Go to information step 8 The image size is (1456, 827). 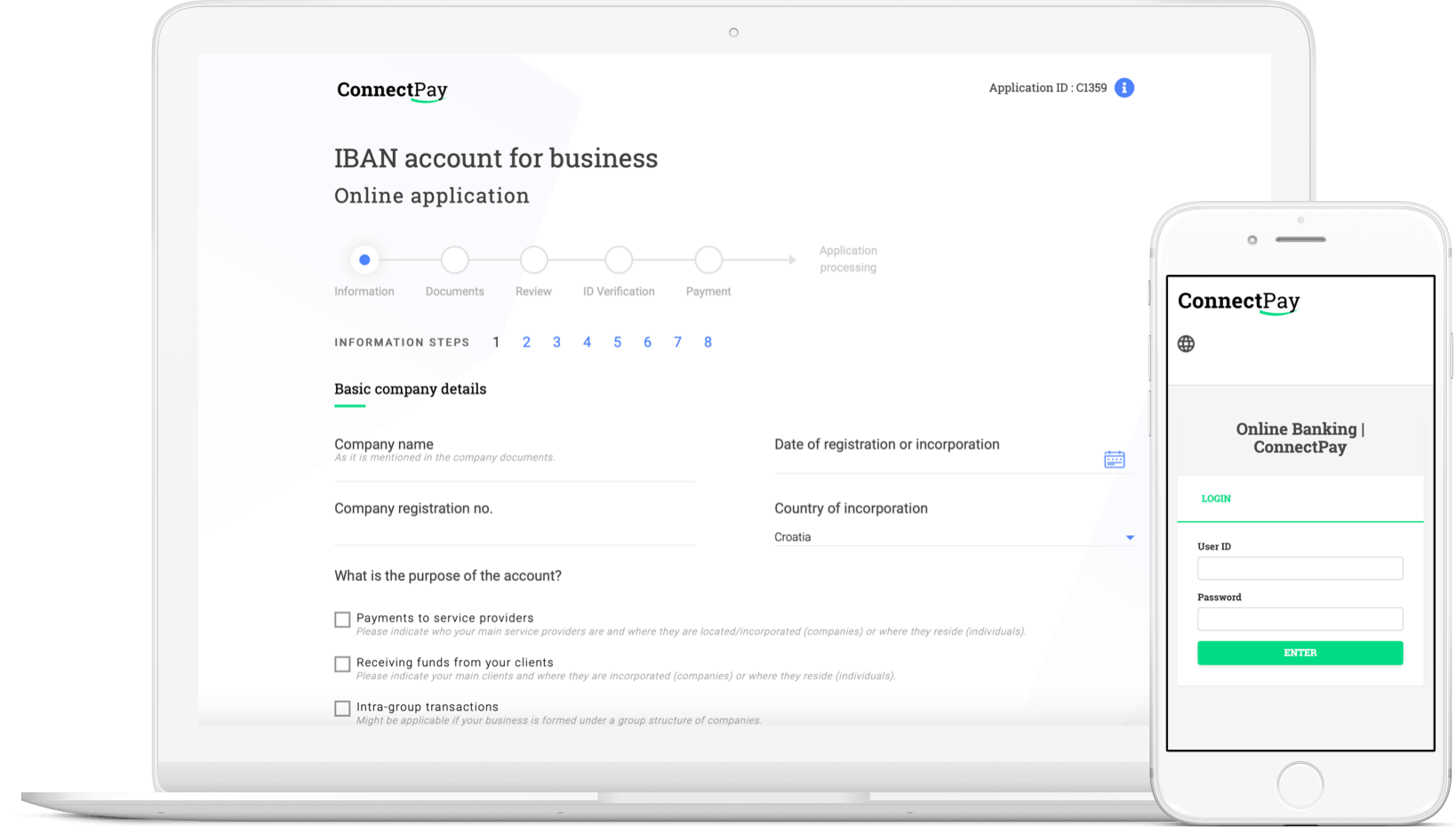(708, 341)
